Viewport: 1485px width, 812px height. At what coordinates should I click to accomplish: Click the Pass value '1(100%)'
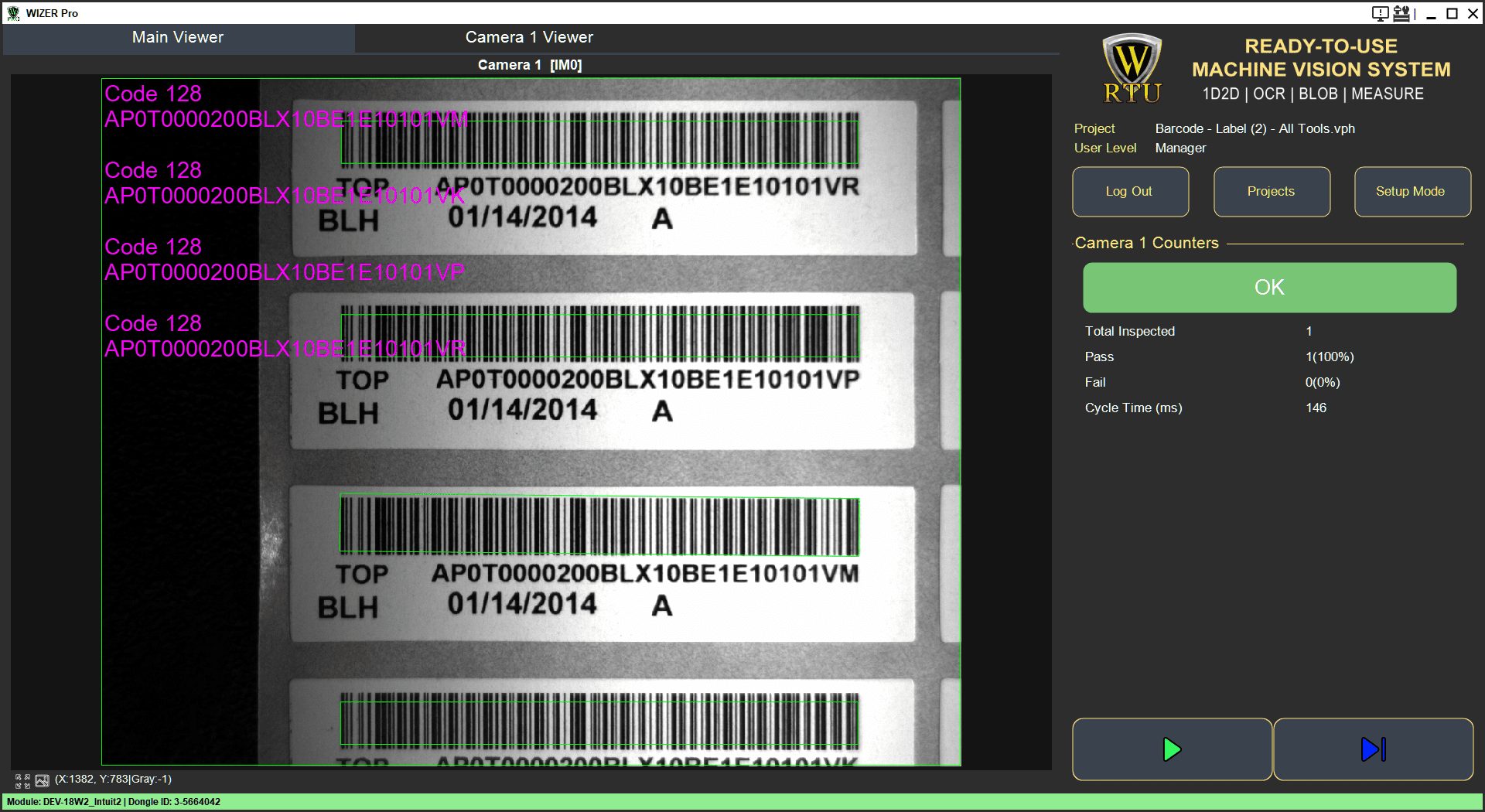point(1330,357)
